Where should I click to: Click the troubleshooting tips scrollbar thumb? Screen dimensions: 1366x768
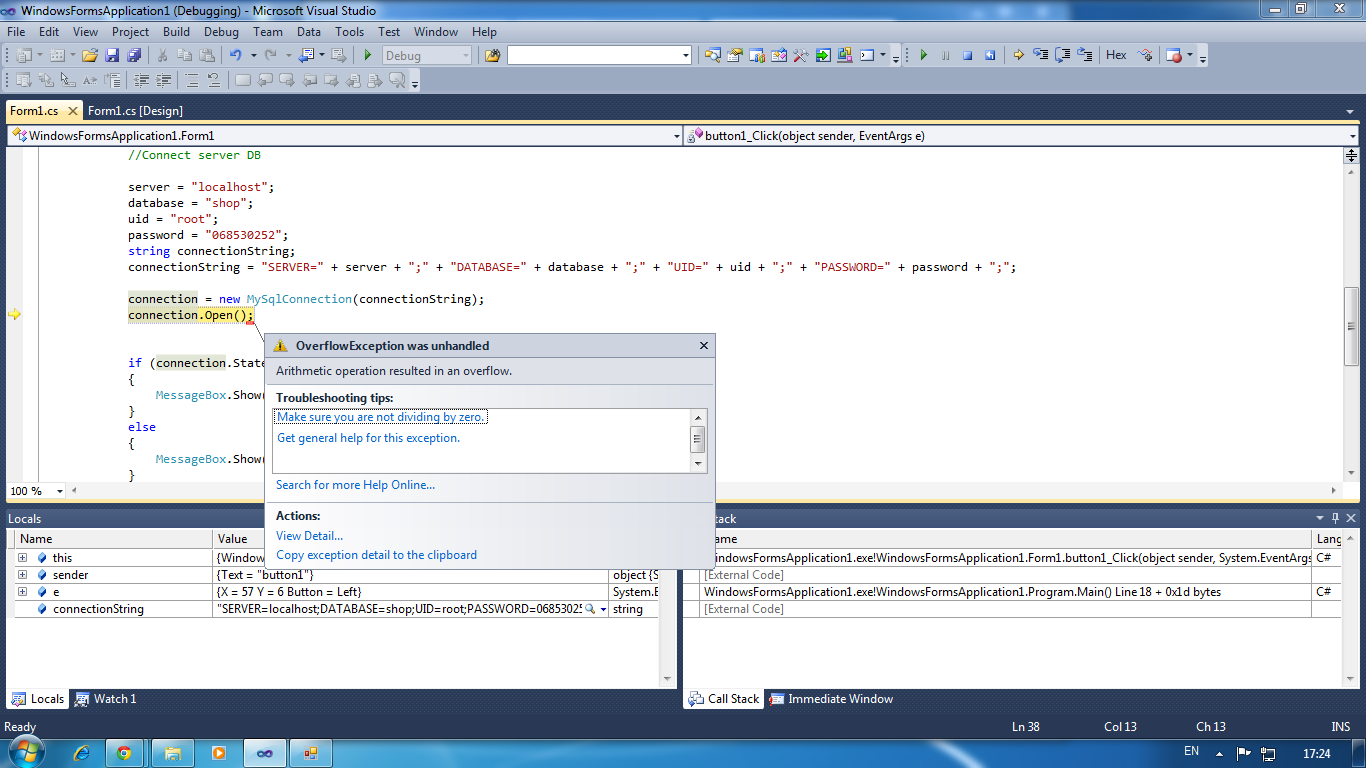[698, 439]
